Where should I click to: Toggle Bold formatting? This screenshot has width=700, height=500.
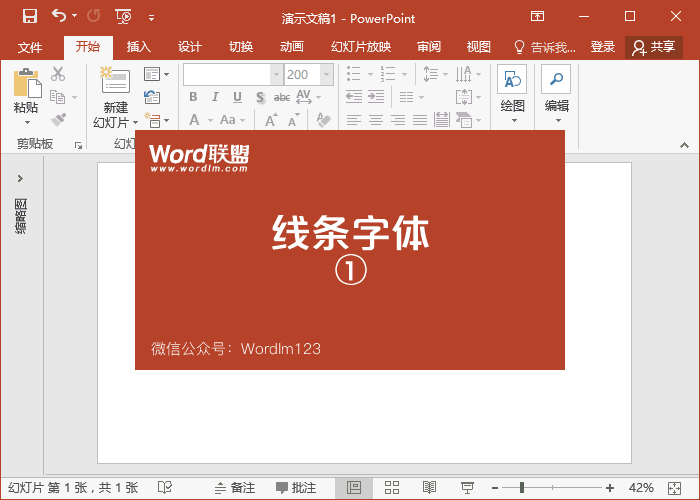click(193, 97)
